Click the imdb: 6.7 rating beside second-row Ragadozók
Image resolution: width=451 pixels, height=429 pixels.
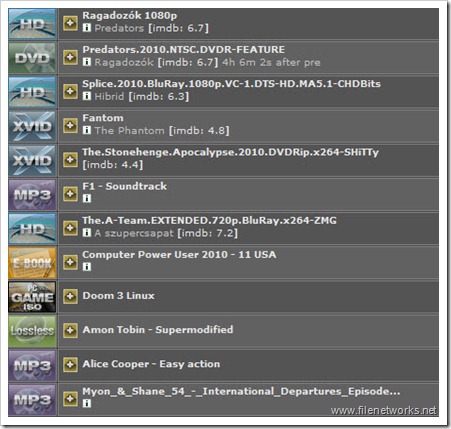[x=188, y=62]
